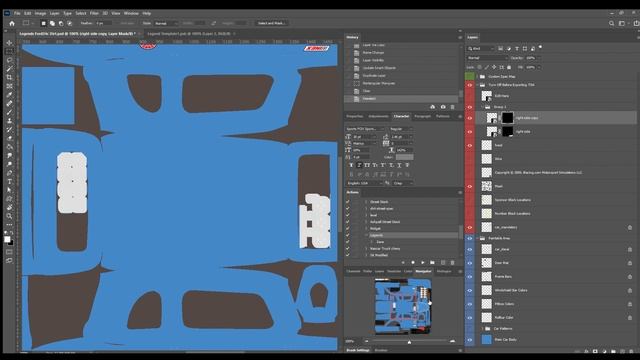640x360 pixels.
Task: Create new snapshot in History panel
Action: point(443,107)
